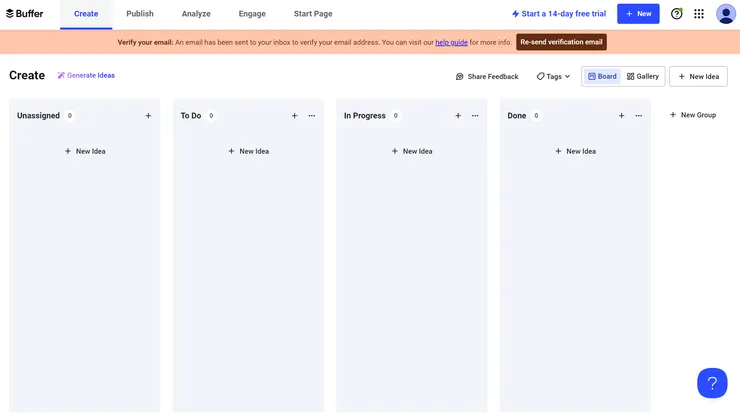This screenshot has height=413, width=740.
Task: Click Generate Ideas
Action: (x=86, y=76)
